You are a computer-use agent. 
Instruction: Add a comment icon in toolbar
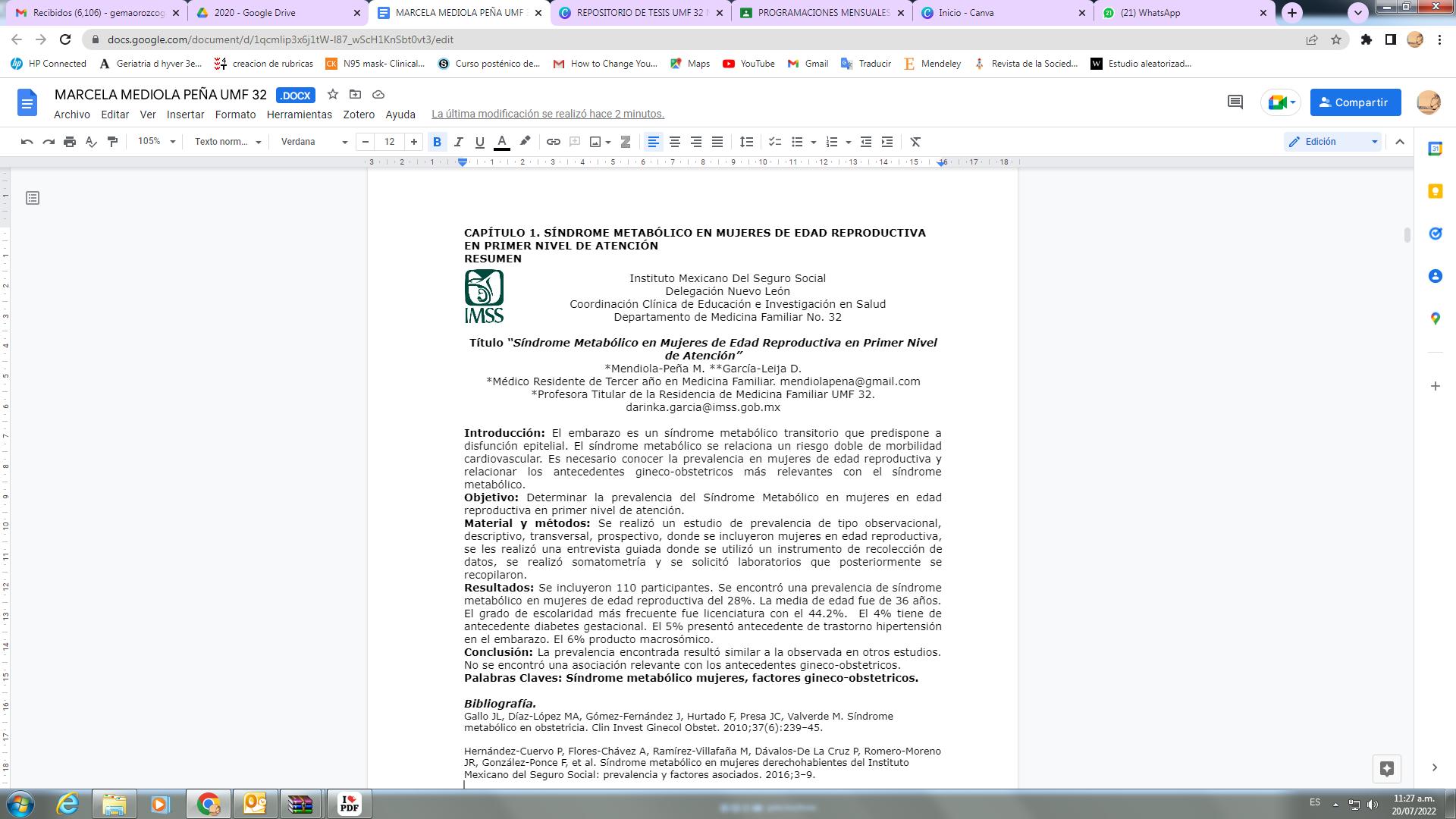point(575,142)
